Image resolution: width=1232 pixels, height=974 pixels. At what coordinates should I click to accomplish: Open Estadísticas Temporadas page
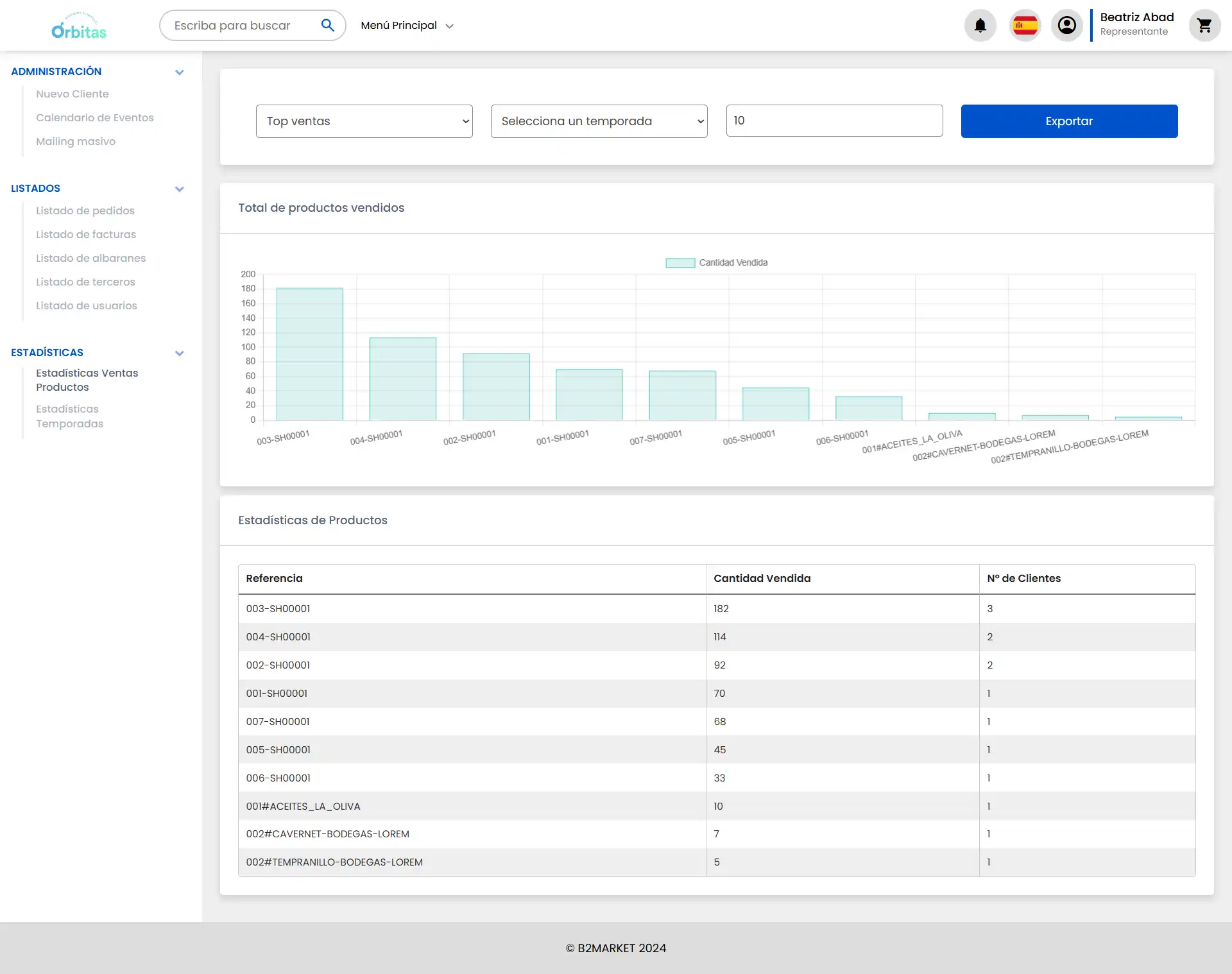point(69,416)
